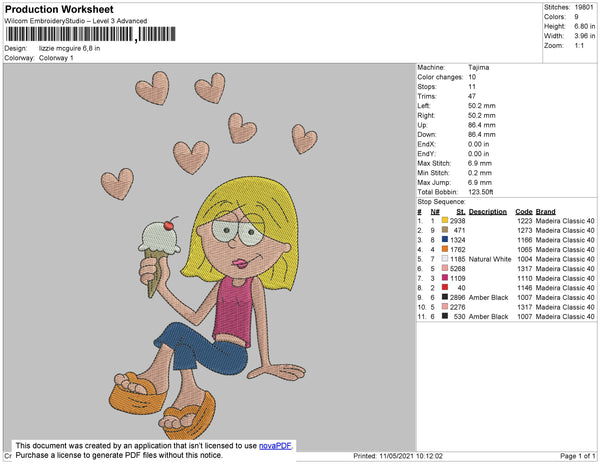Click design name 'lizzie mcguire 6,8 in'
The height and width of the screenshot is (464, 600).
pos(69,49)
